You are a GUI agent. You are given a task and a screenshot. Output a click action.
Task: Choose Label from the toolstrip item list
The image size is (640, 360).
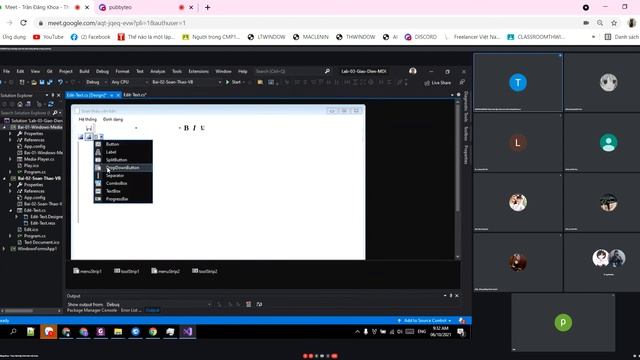point(123,152)
